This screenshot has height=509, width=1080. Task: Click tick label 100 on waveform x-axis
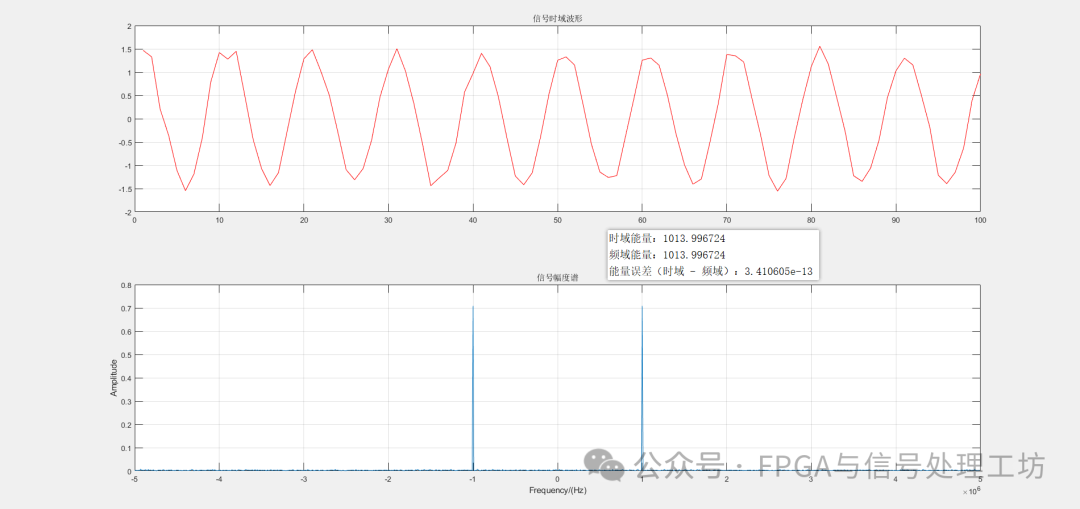(x=980, y=220)
